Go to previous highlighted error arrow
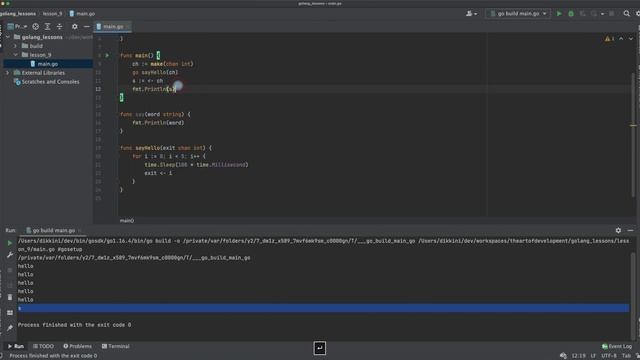The height and width of the screenshot is (360, 640). click(621, 38)
